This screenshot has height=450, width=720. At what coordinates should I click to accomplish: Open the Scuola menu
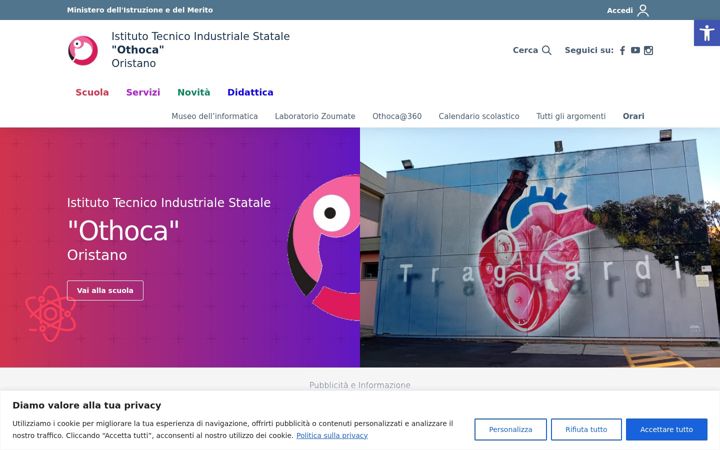pos(92,92)
